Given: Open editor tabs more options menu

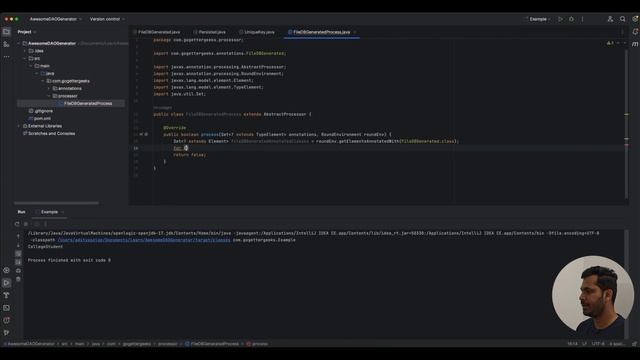Looking at the screenshot, I should click(622, 32).
